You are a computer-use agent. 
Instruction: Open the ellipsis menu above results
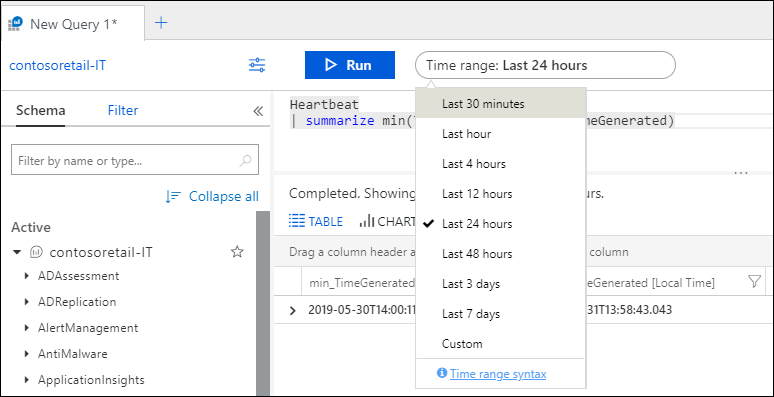[741, 173]
